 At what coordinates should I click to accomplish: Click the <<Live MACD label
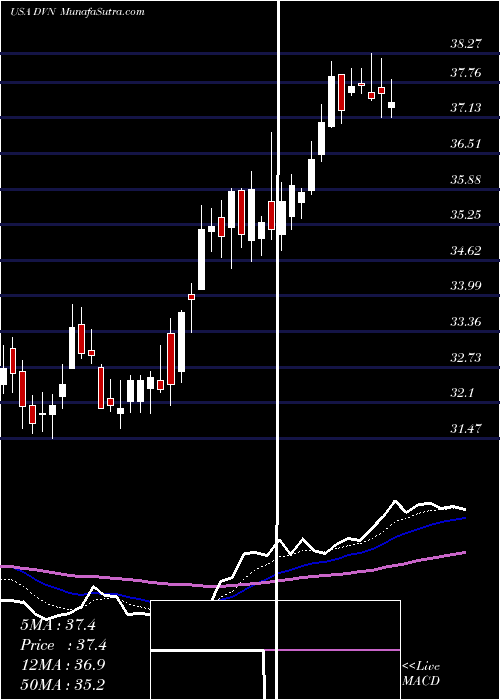click(x=421, y=673)
